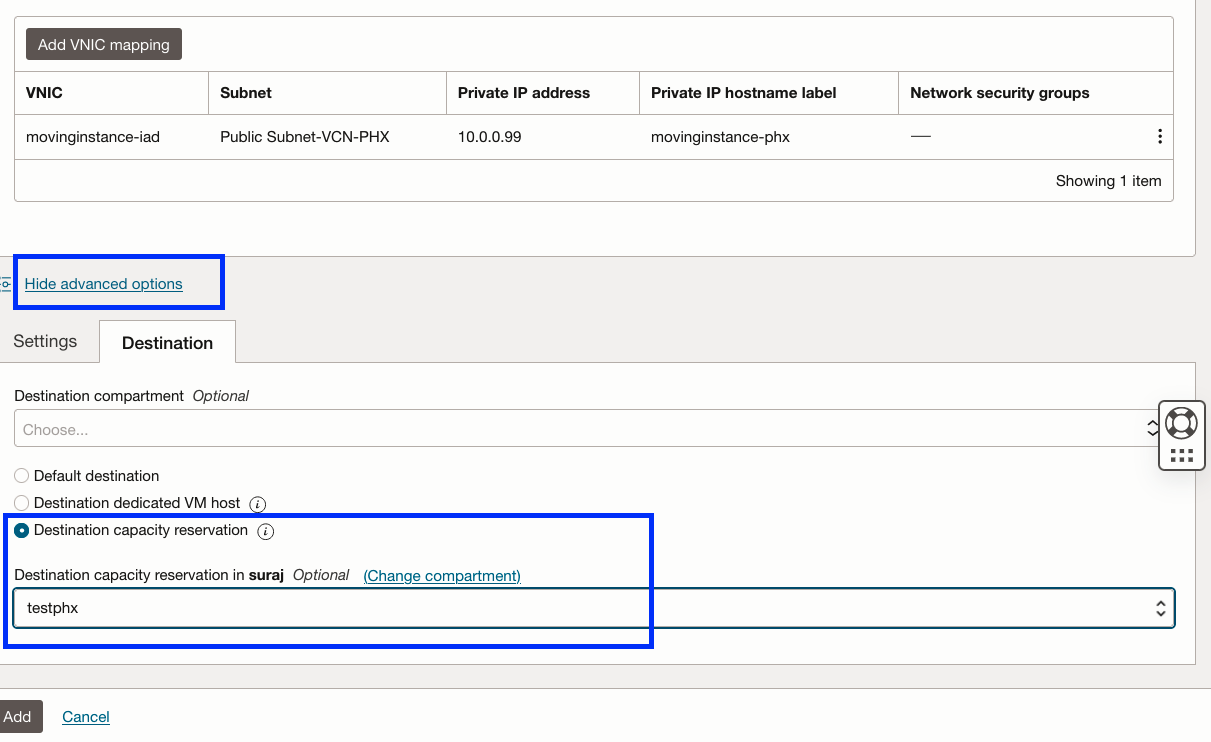
Task: Click the Change compartment link
Action: pyautogui.click(x=442, y=576)
